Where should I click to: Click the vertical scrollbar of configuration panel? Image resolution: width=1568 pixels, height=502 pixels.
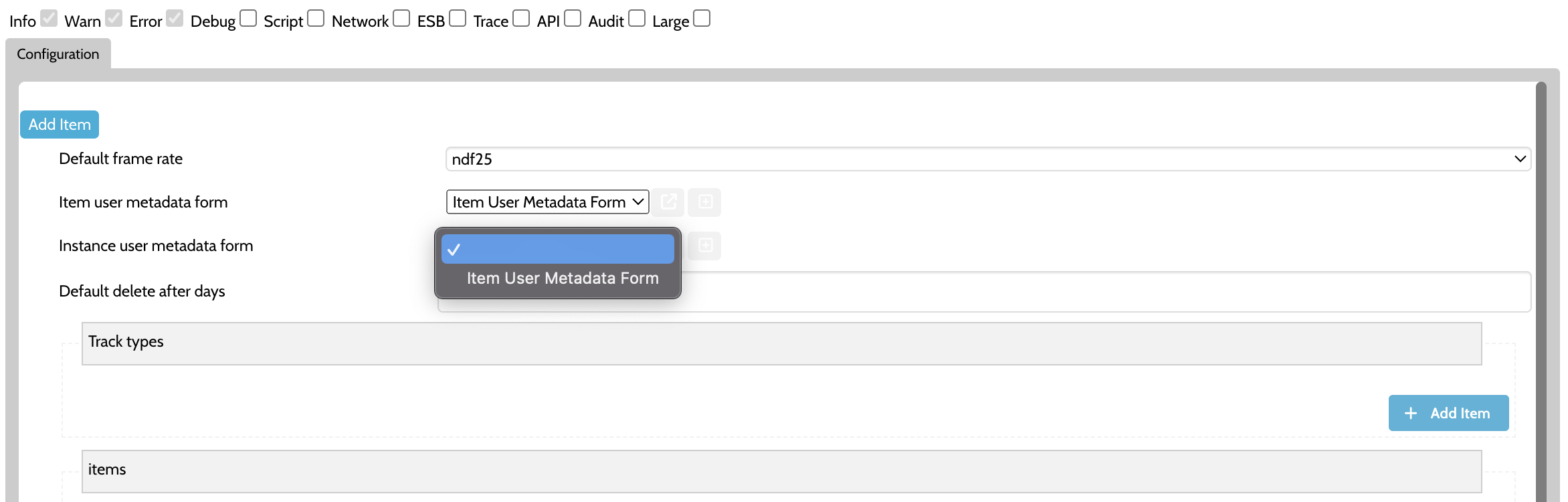pyautogui.click(x=1541, y=292)
